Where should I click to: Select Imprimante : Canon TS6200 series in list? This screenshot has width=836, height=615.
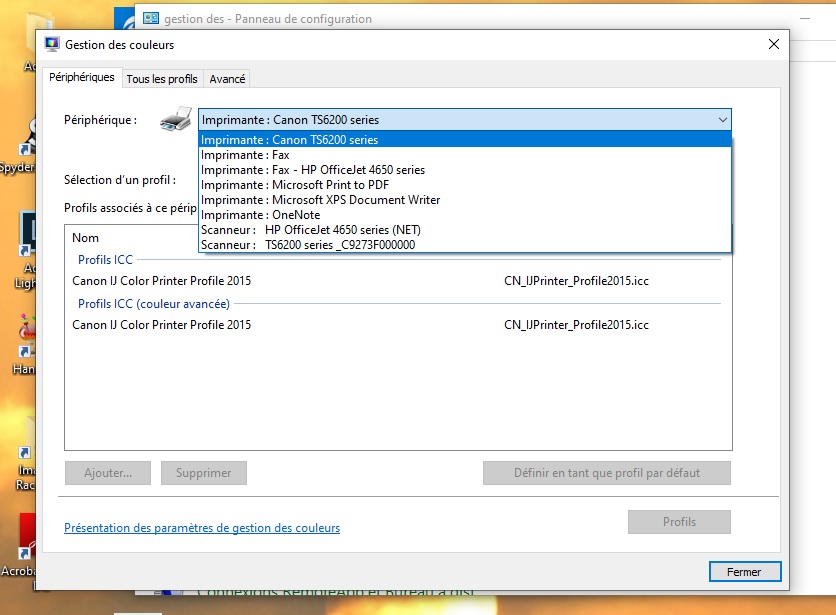[x=464, y=140]
